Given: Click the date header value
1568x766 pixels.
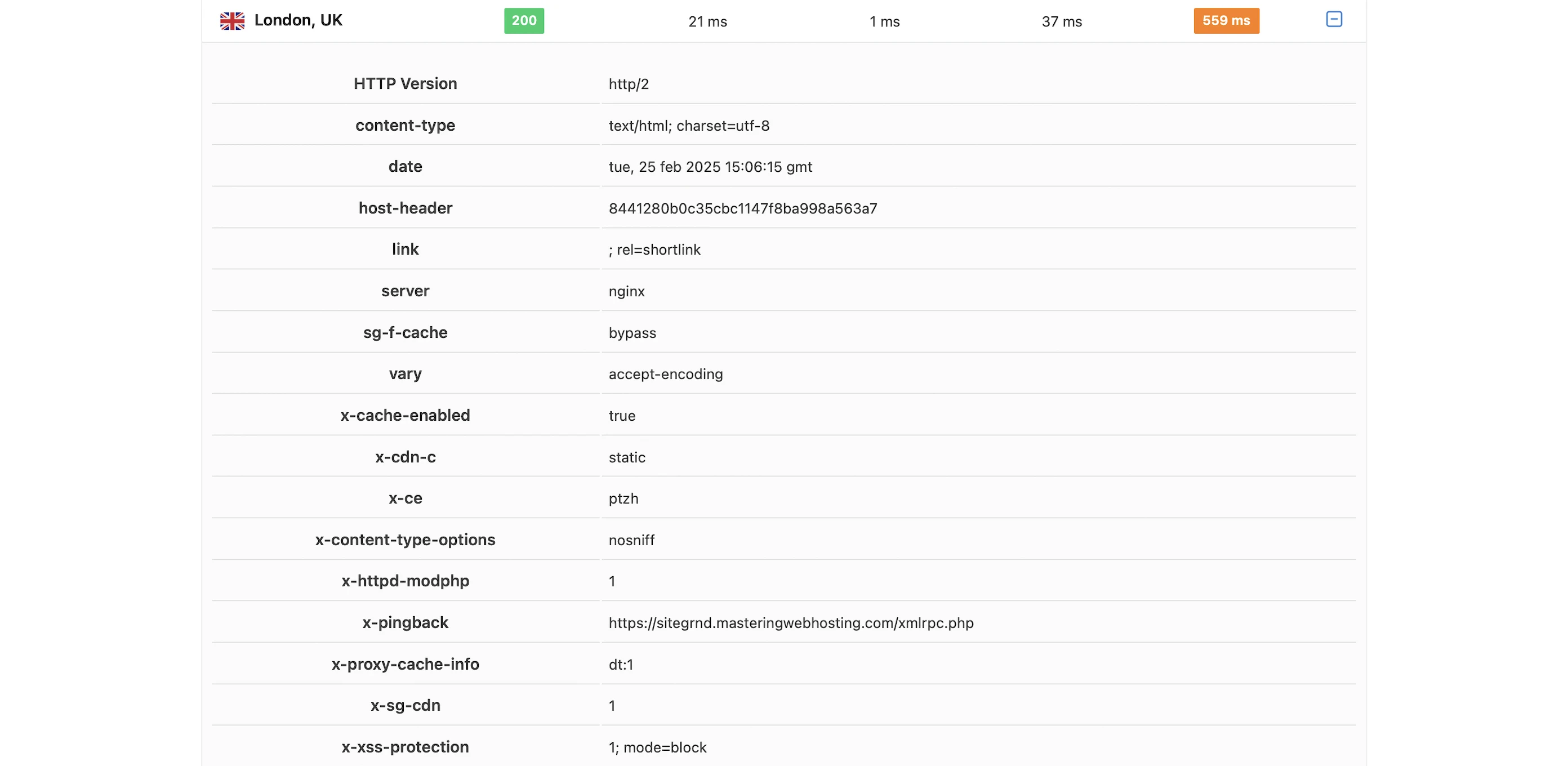Looking at the screenshot, I should coord(710,167).
